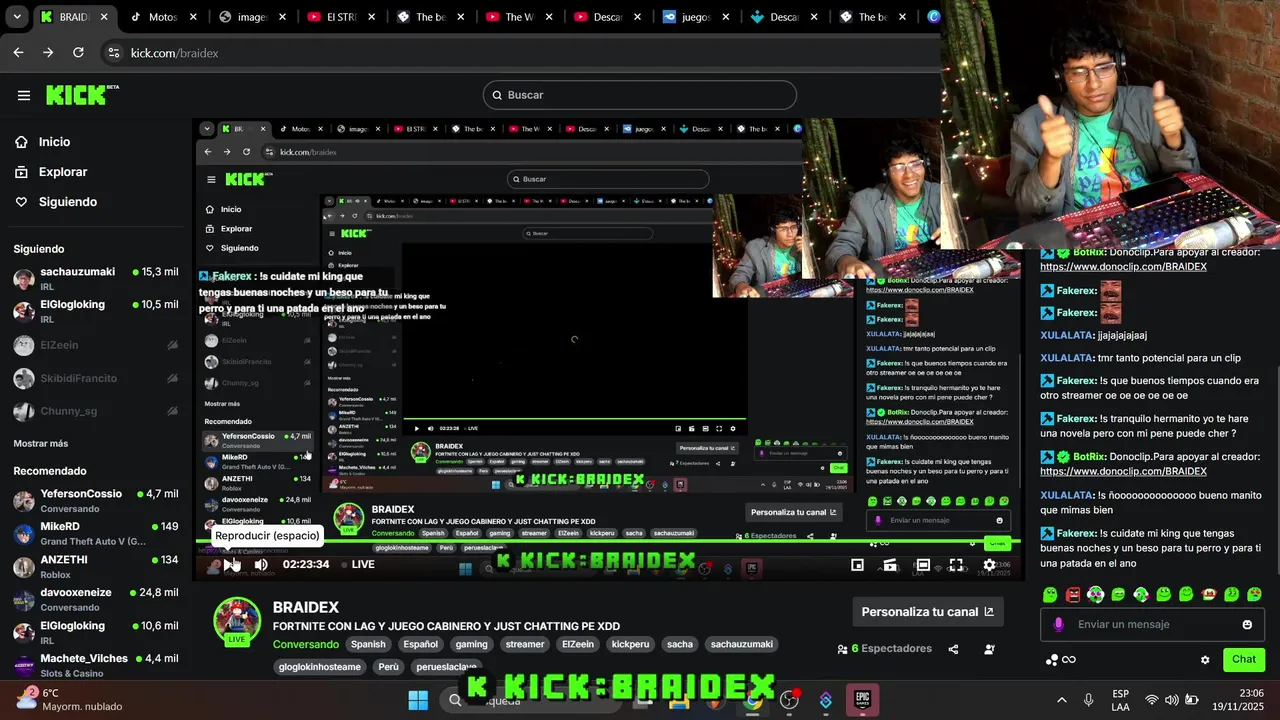Click the BRAIDEX channel avatar
This screenshot has width=1280, height=720.
(x=237, y=620)
